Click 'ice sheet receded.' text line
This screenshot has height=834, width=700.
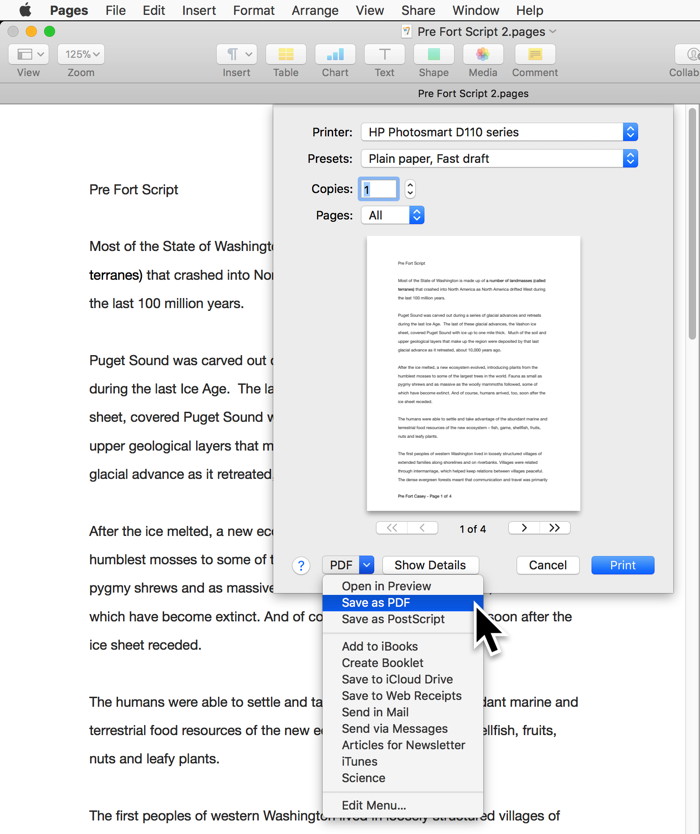(x=145, y=645)
